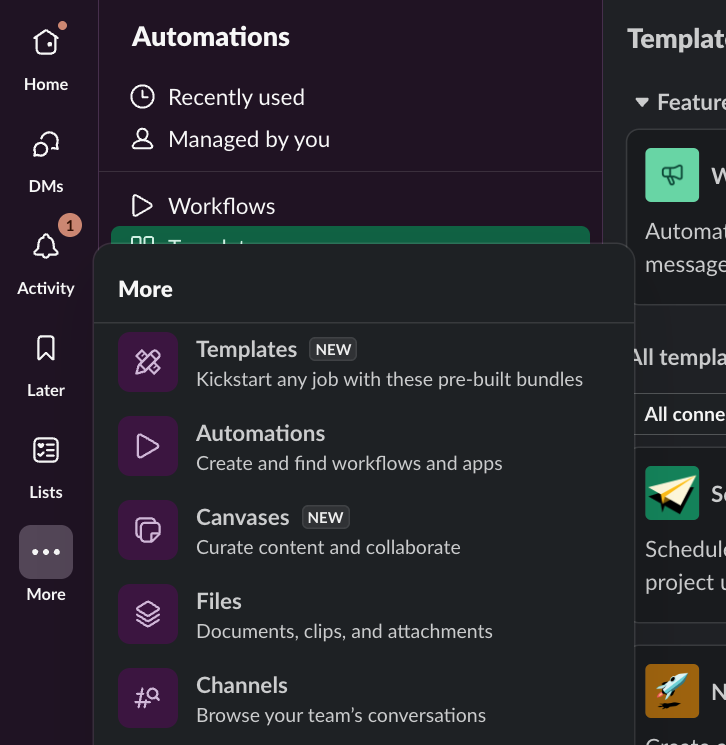This screenshot has width=726, height=745.
Task: Click the paper plane template icon
Action: click(672, 493)
